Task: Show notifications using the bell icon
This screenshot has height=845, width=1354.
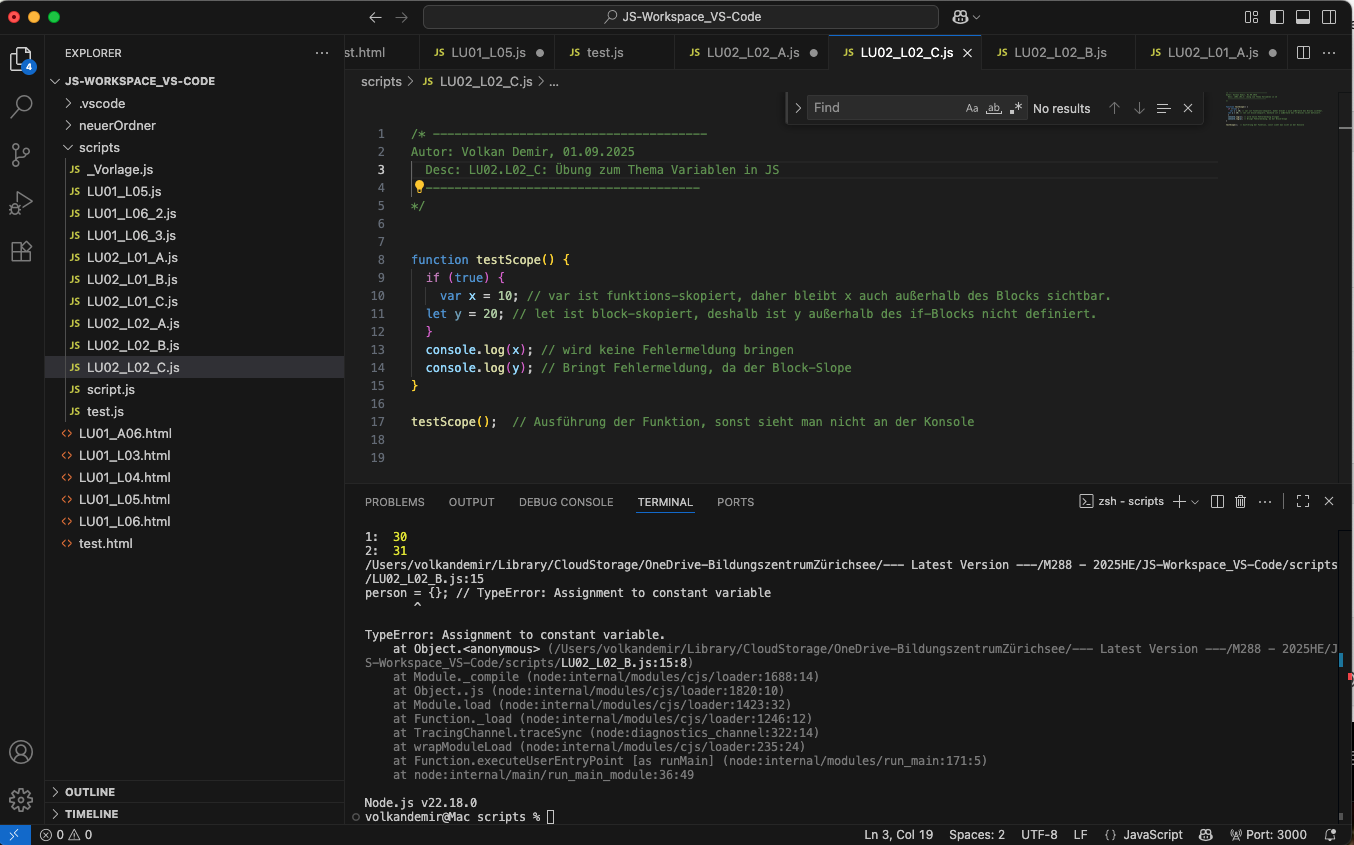Action: 1330,834
